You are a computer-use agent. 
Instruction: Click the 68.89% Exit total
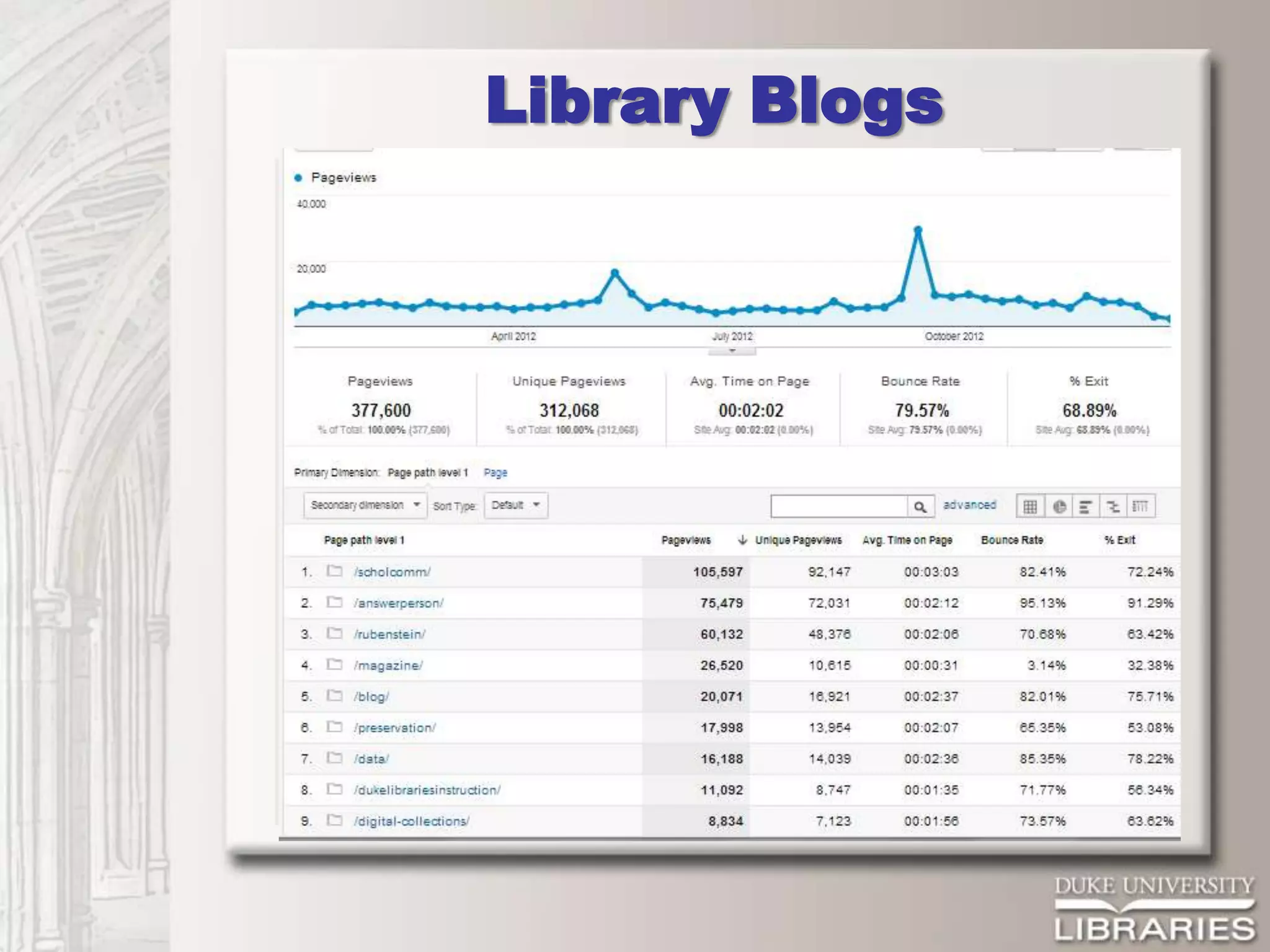point(1090,410)
